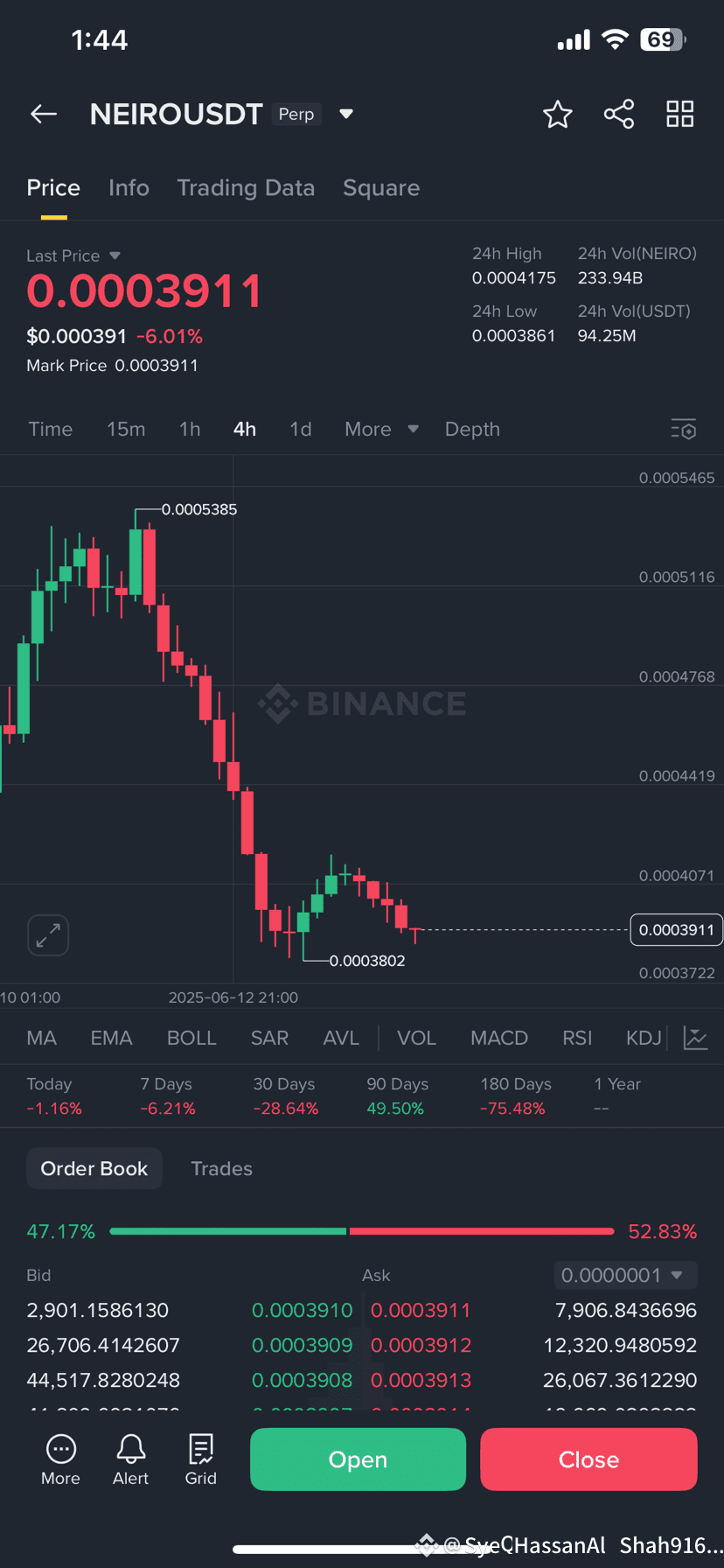The width and height of the screenshot is (724, 1568).
Task: Select the Trades tab
Action: 221,1168
